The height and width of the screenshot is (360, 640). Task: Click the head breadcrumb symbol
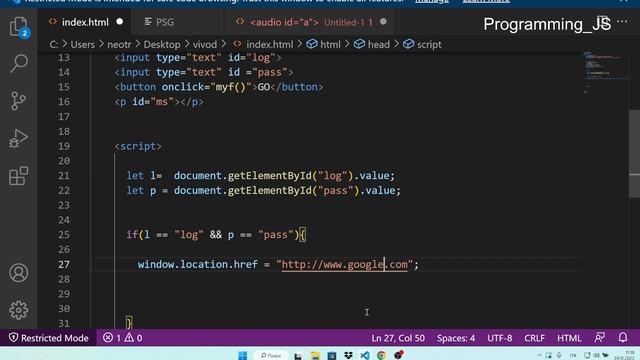point(372,44)
